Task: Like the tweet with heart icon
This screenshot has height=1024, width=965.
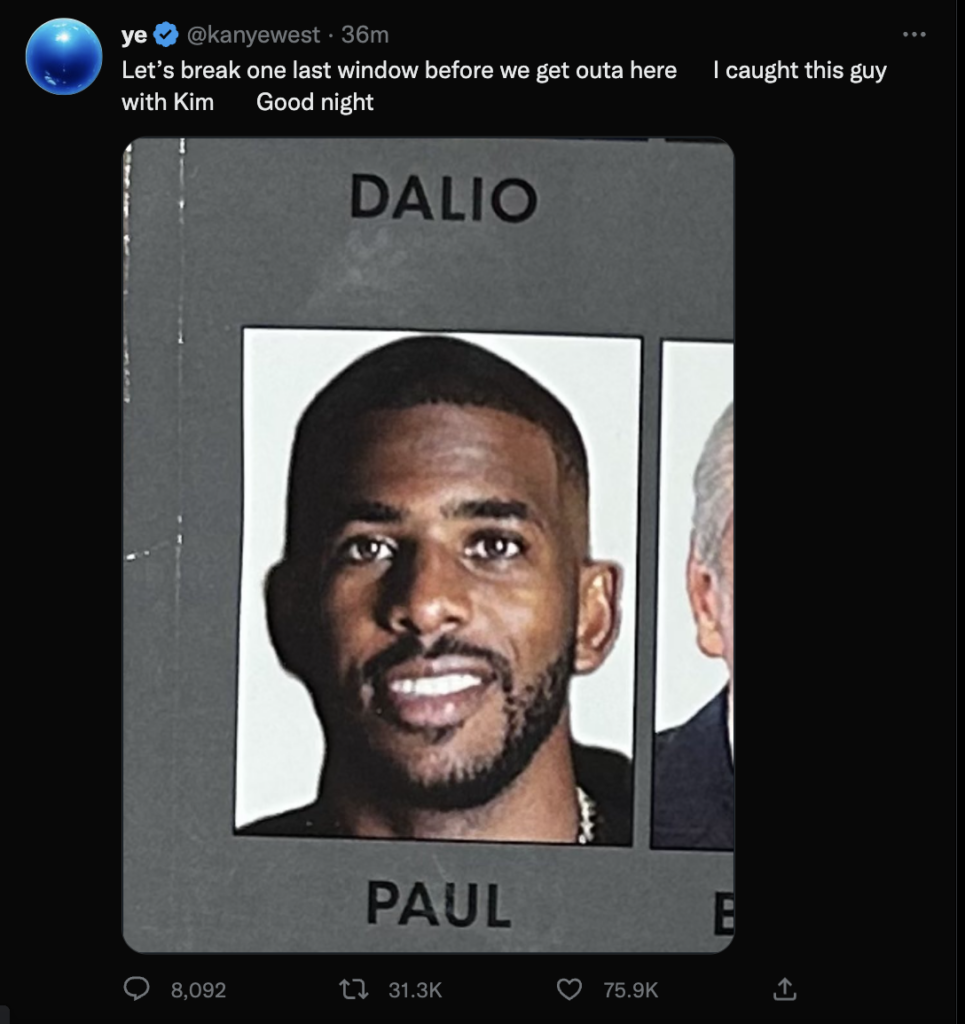Action: point(569,990)
